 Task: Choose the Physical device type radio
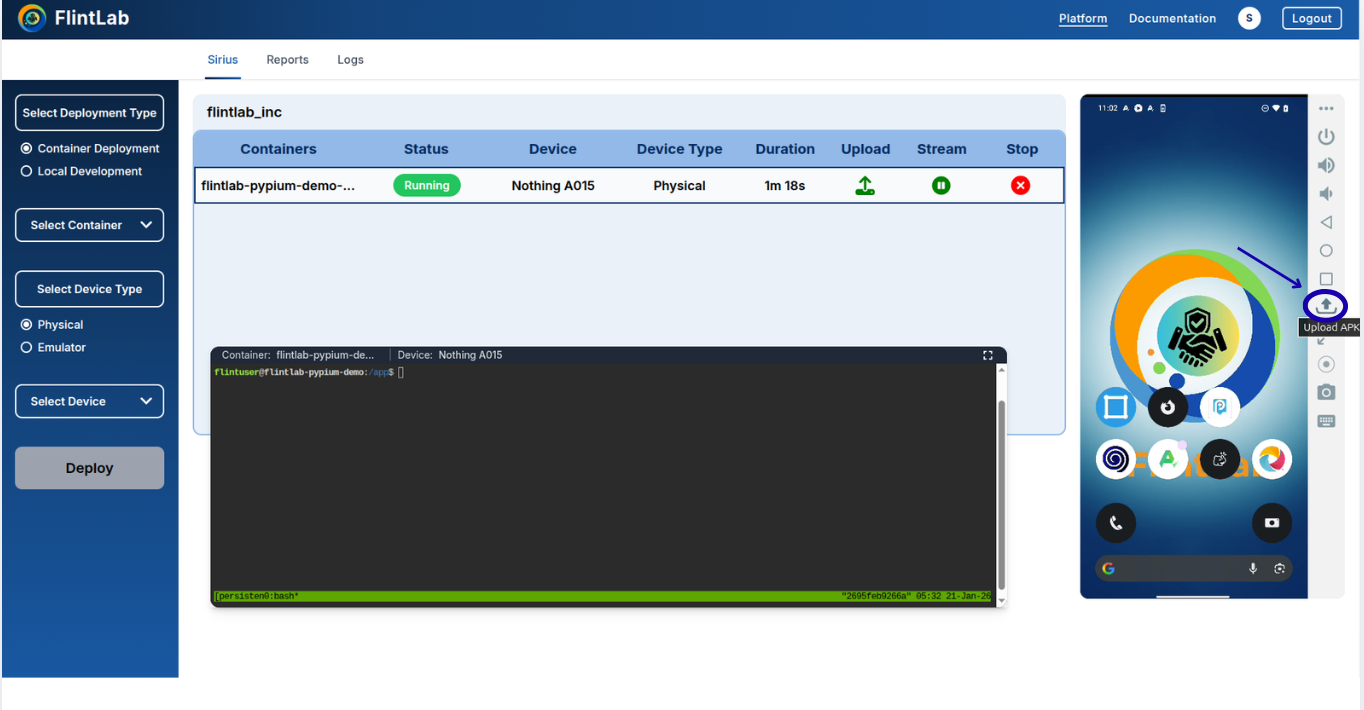point(27,325)
